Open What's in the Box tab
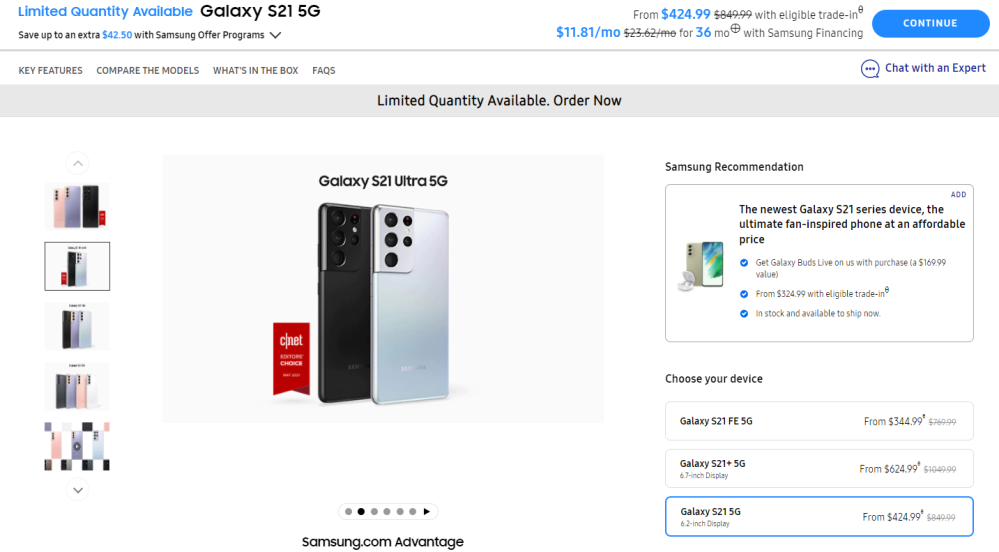 point(255,71)
